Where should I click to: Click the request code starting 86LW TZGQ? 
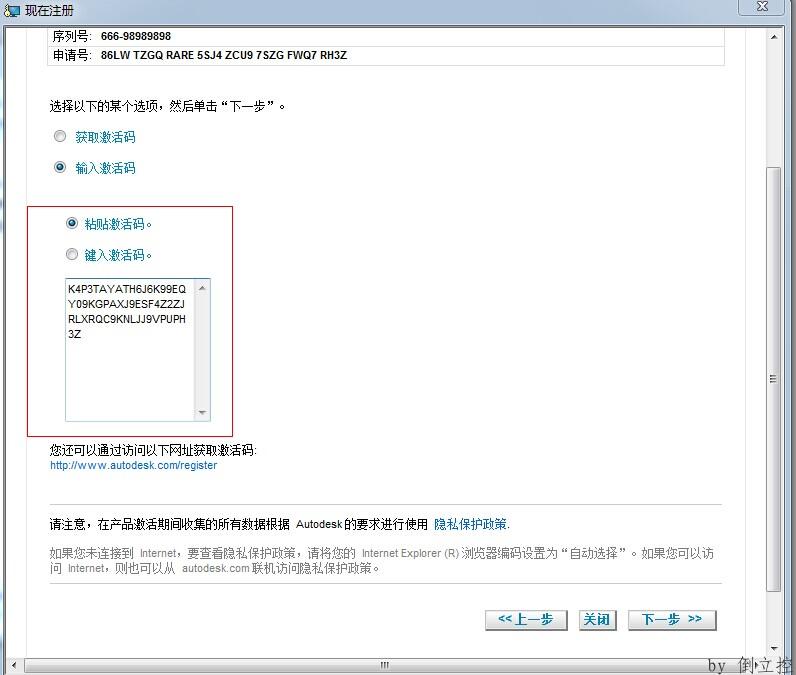224,55
